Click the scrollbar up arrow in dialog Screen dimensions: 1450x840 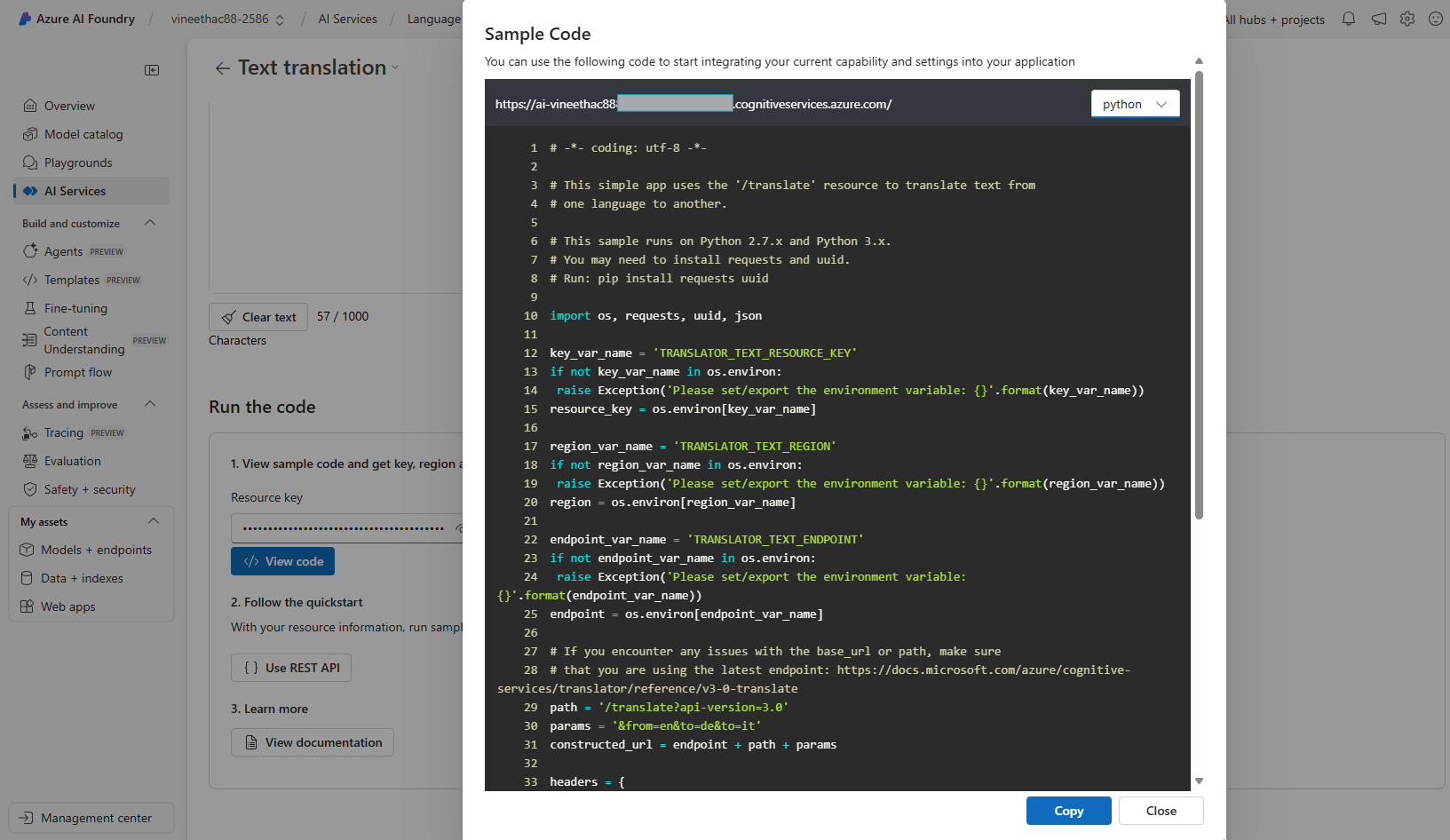point(1199,61)
